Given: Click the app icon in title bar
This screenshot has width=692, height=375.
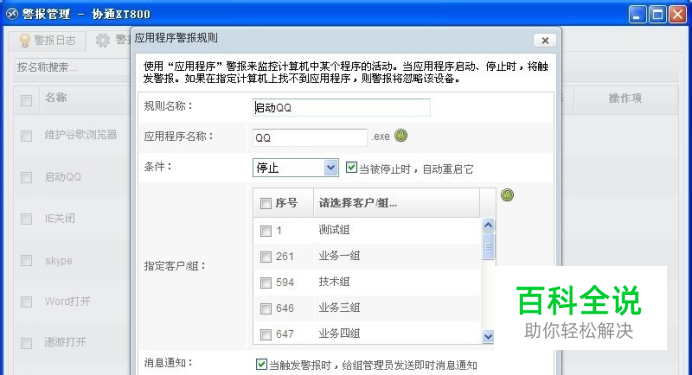Looking at the screenshot, I should pyautogui.click(x=12, y=14).
